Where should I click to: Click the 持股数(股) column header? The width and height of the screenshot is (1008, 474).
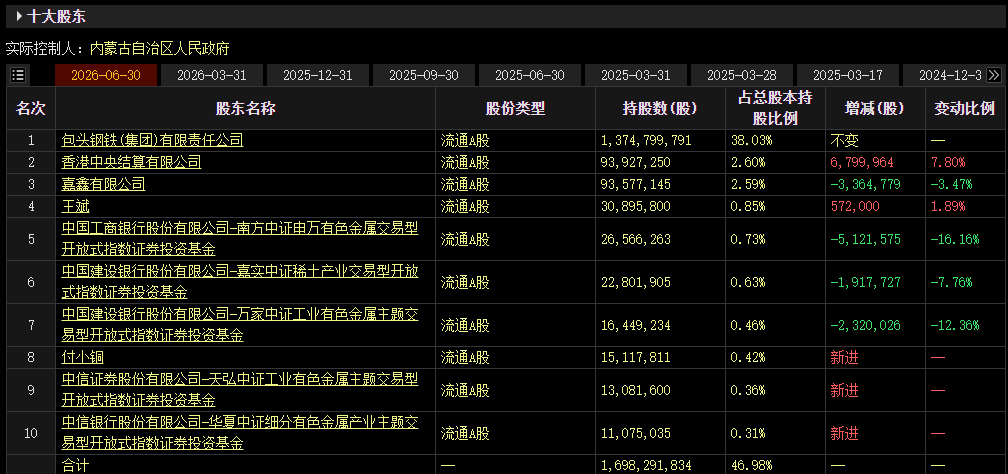pyautogui.click(x=660, y=109)
